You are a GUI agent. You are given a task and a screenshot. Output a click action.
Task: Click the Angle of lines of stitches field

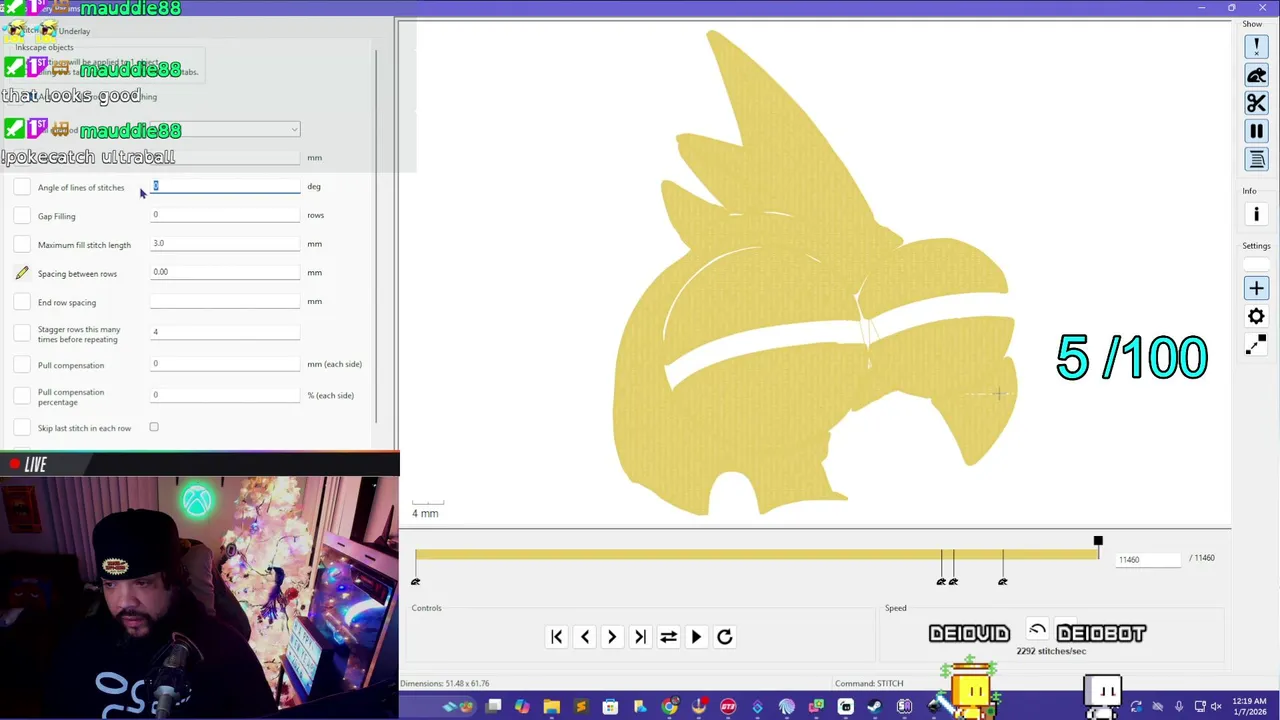tap(225, 186)
